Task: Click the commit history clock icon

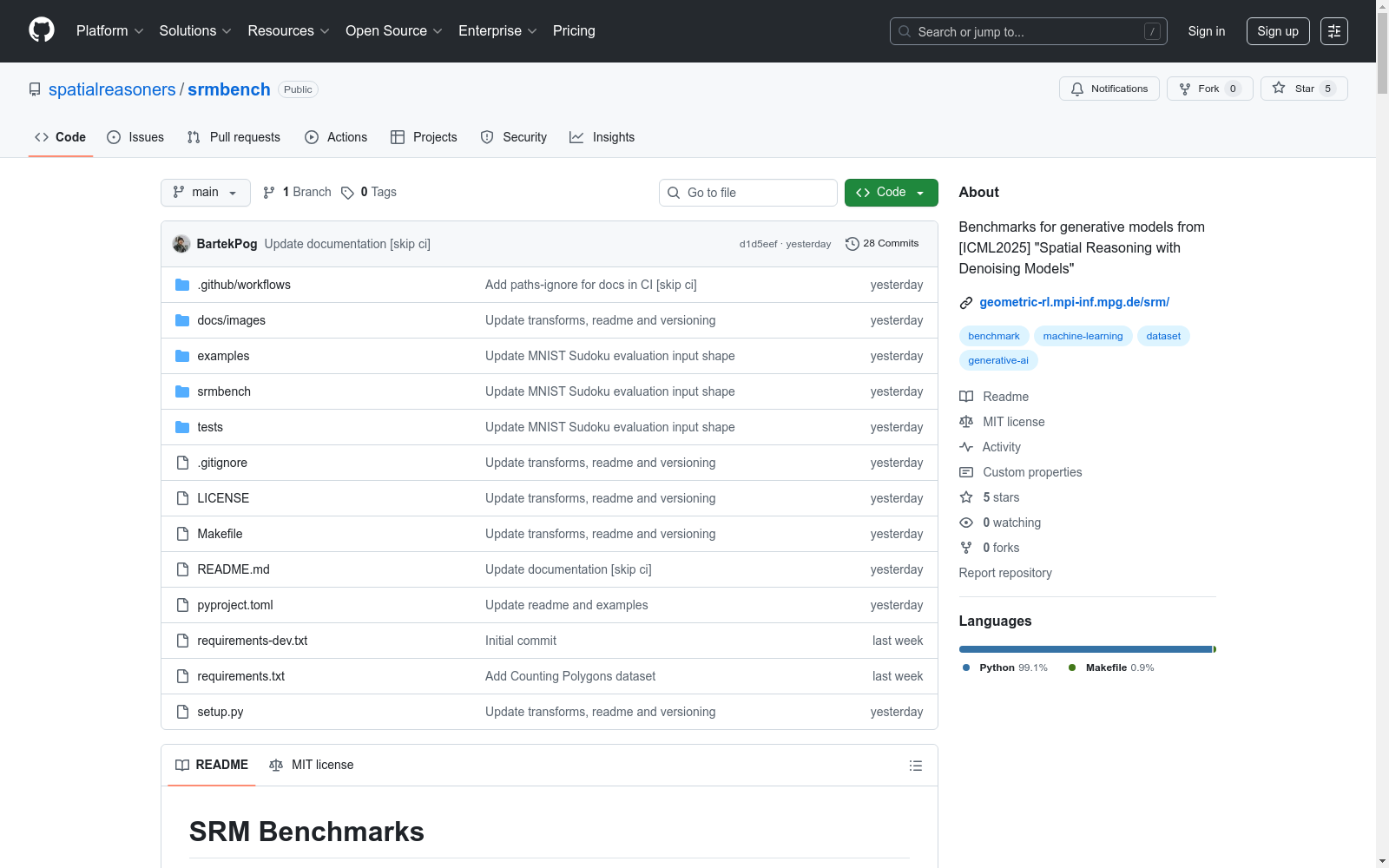Action: pyautogui.click(x=852, y=244)
